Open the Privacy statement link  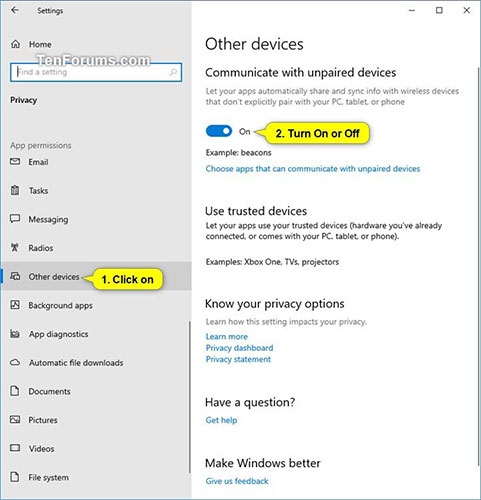[238, 359]
